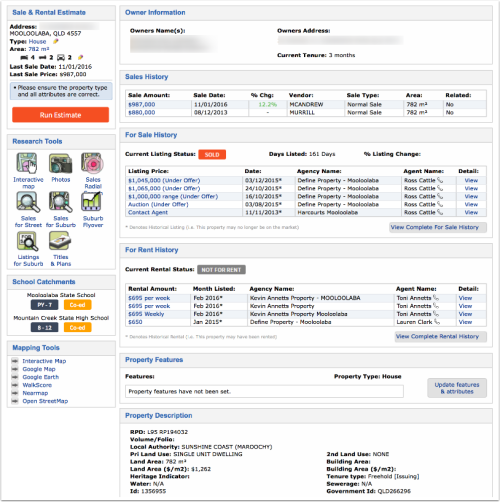Click the 8 - 12 school grade badge

[x=44, y=328]
